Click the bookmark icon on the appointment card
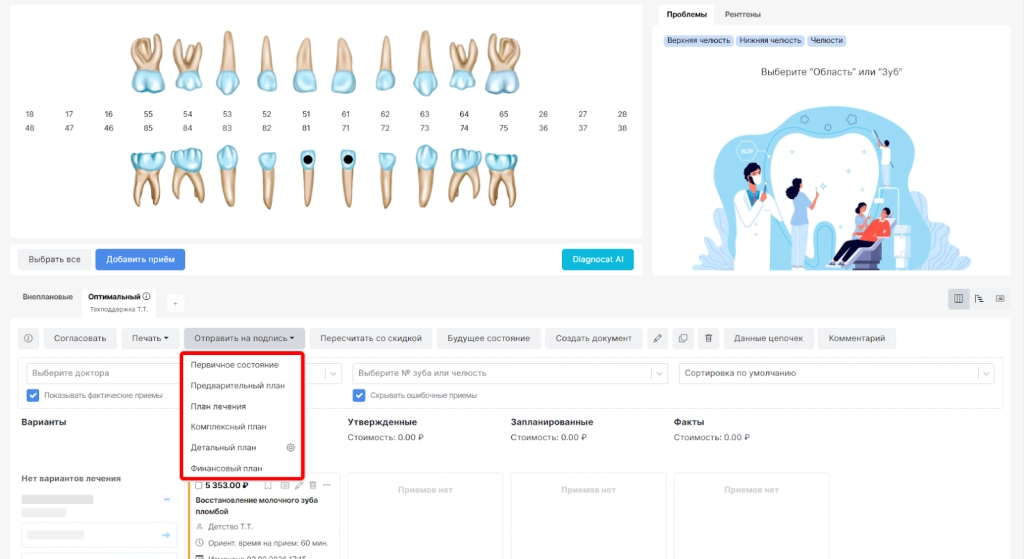The width and height of the screenshot is (1024, 559). pos(268,485)
